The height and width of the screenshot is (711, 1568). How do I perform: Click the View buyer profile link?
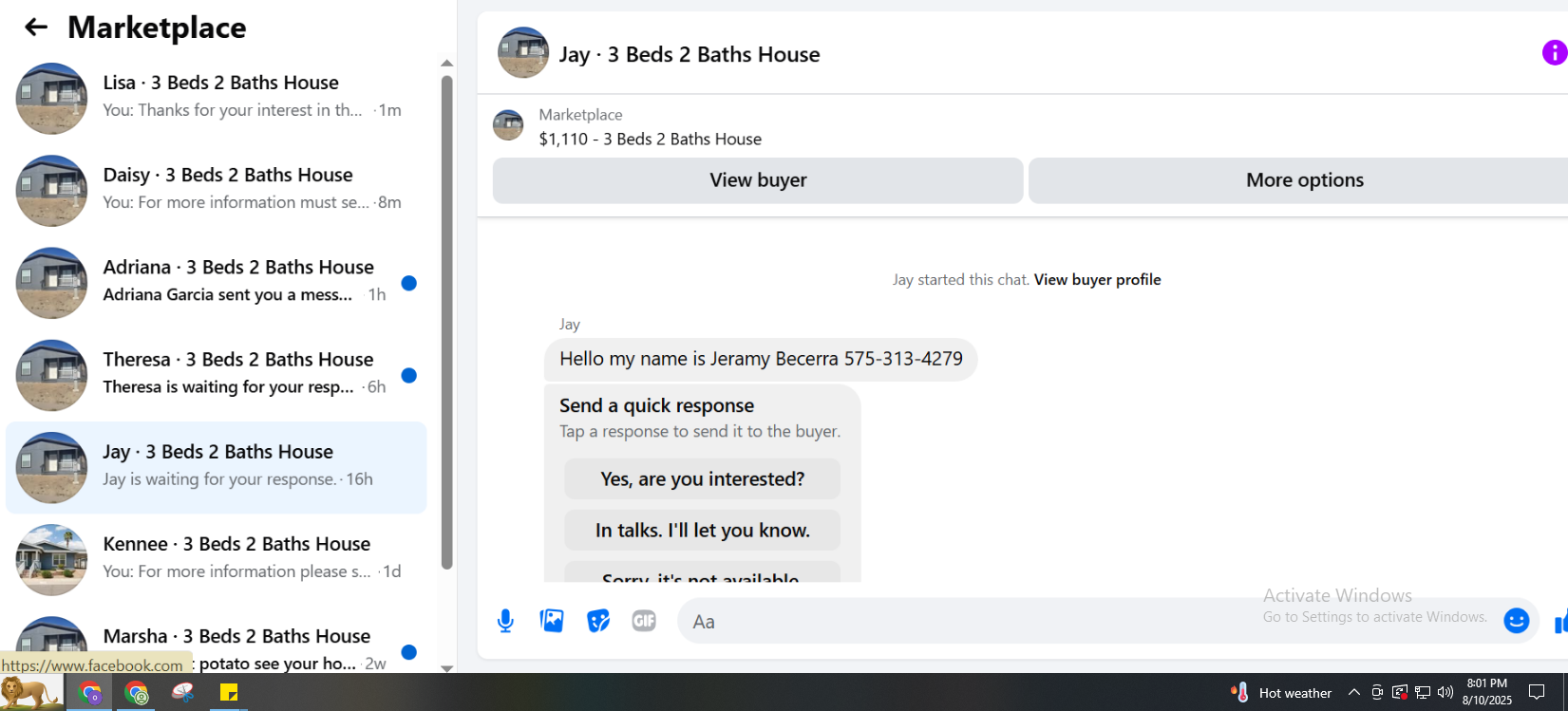pyautogui.click(x=1097, y=279)
